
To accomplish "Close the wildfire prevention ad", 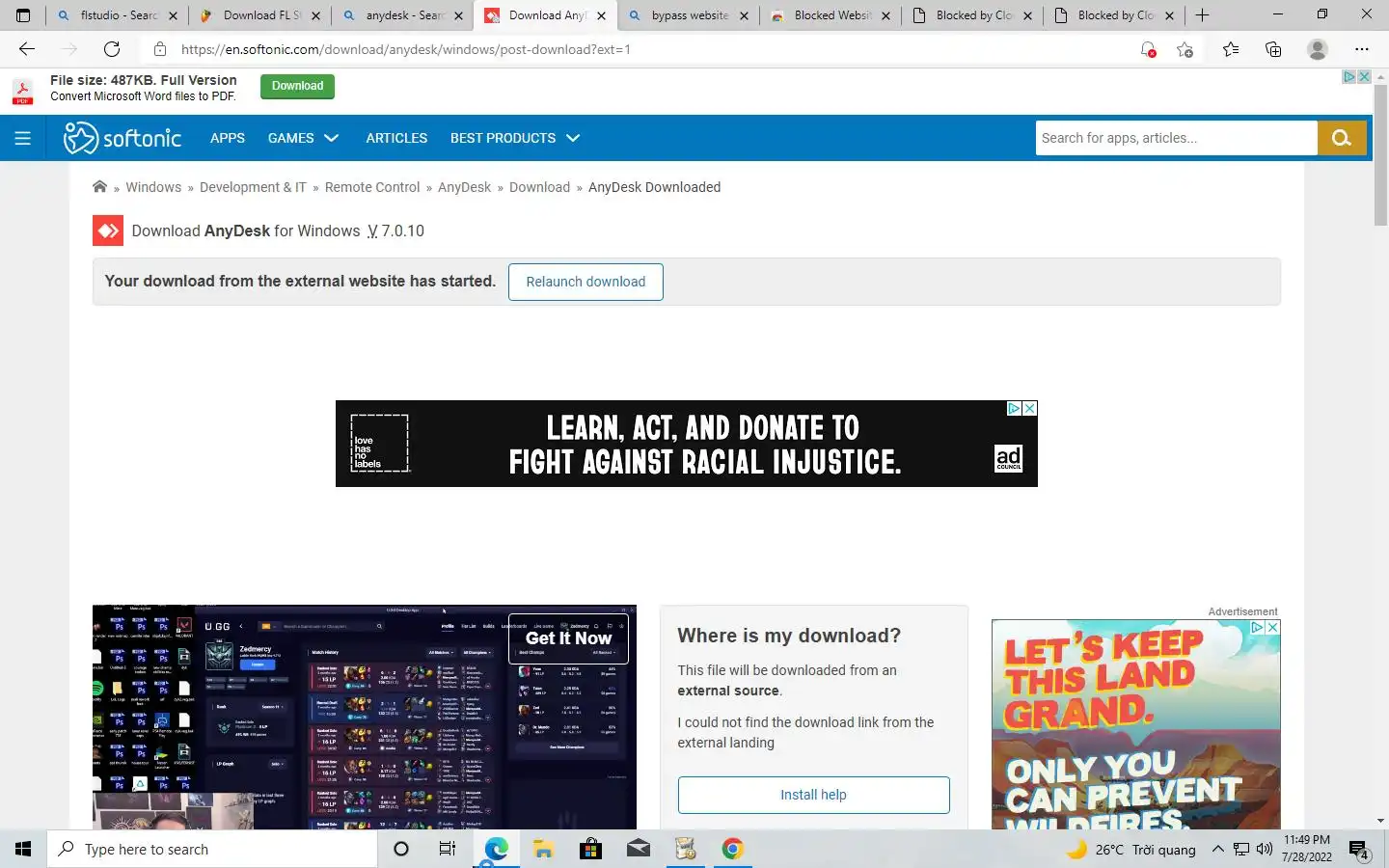I will pos(1273,627).
